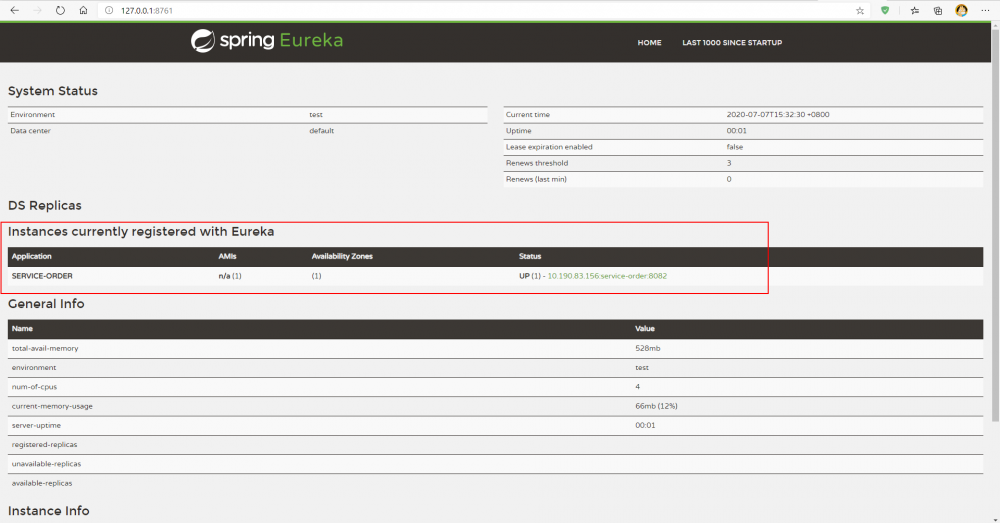This screenshot has height=523, width=1000.
Task: Select the Data center value default
Action: tap(321, 131)
